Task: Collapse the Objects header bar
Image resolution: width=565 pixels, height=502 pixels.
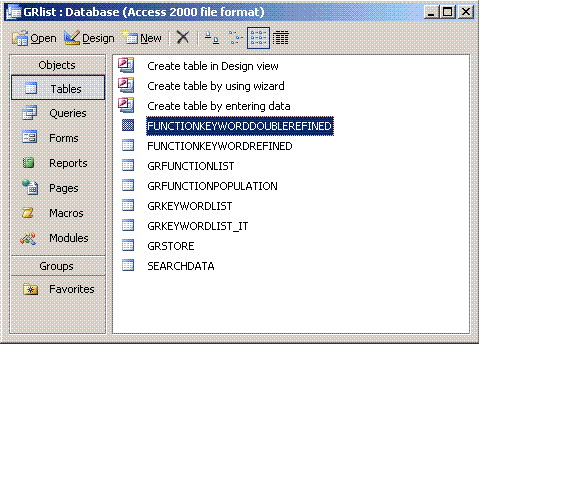Action: coord(58,65)
